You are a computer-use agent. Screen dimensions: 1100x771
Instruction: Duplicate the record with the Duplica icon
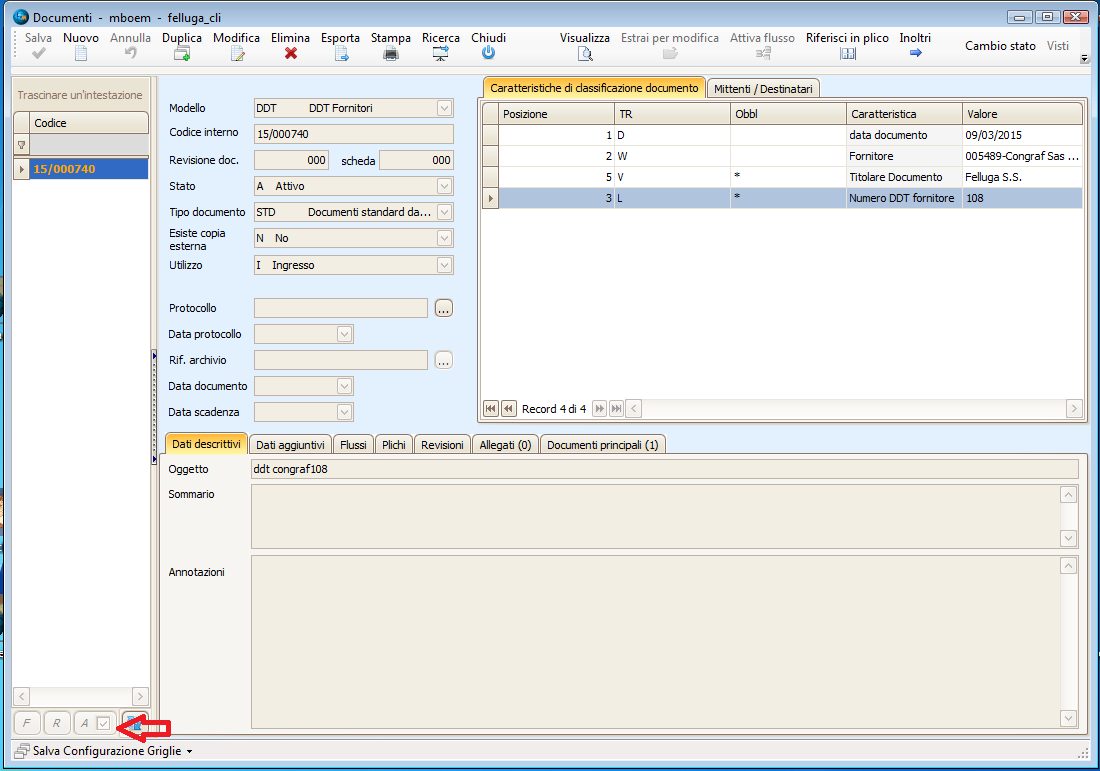[x=182, y=54]
